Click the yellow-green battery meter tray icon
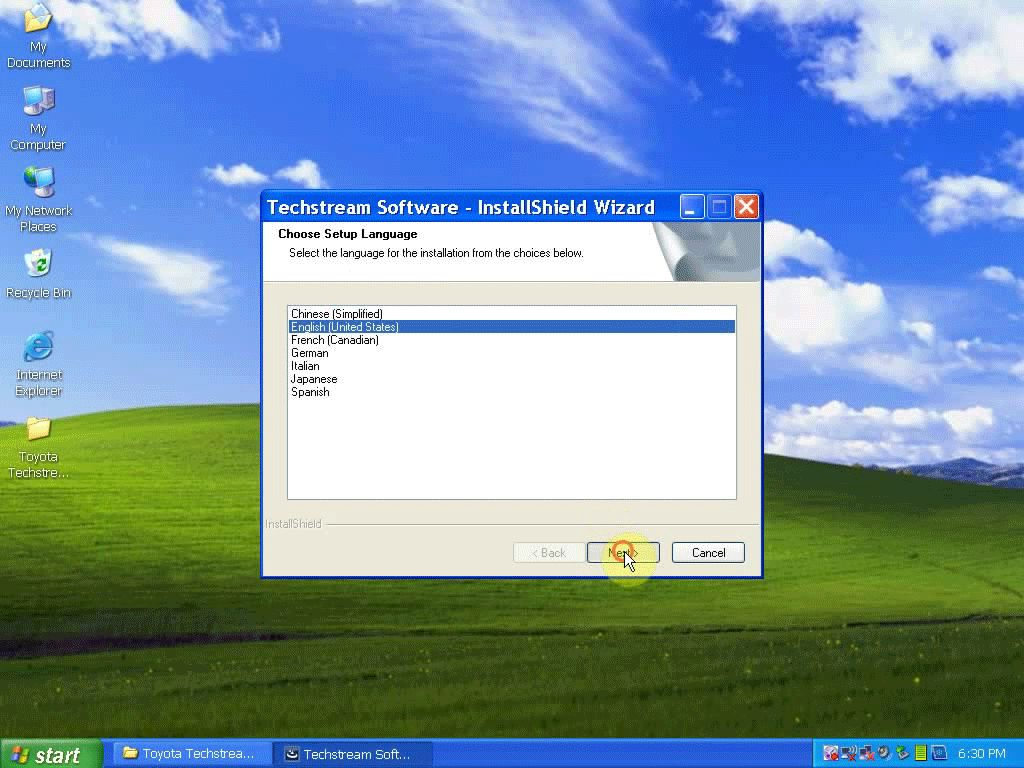 tap(921, 753)
